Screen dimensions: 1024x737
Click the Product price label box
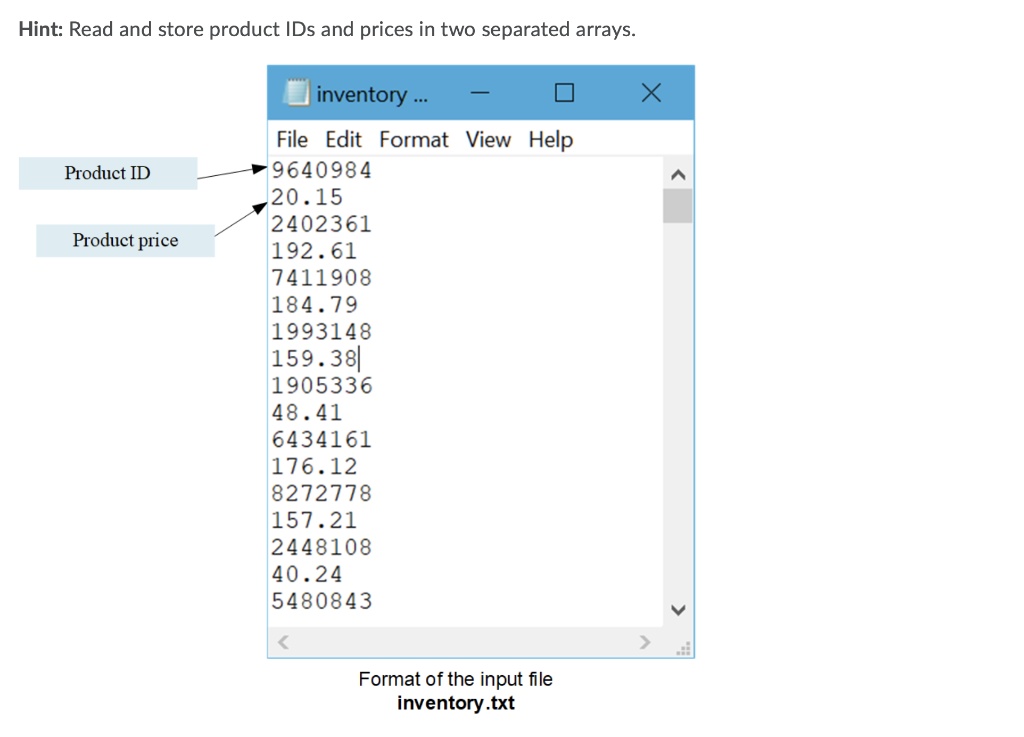125,240
